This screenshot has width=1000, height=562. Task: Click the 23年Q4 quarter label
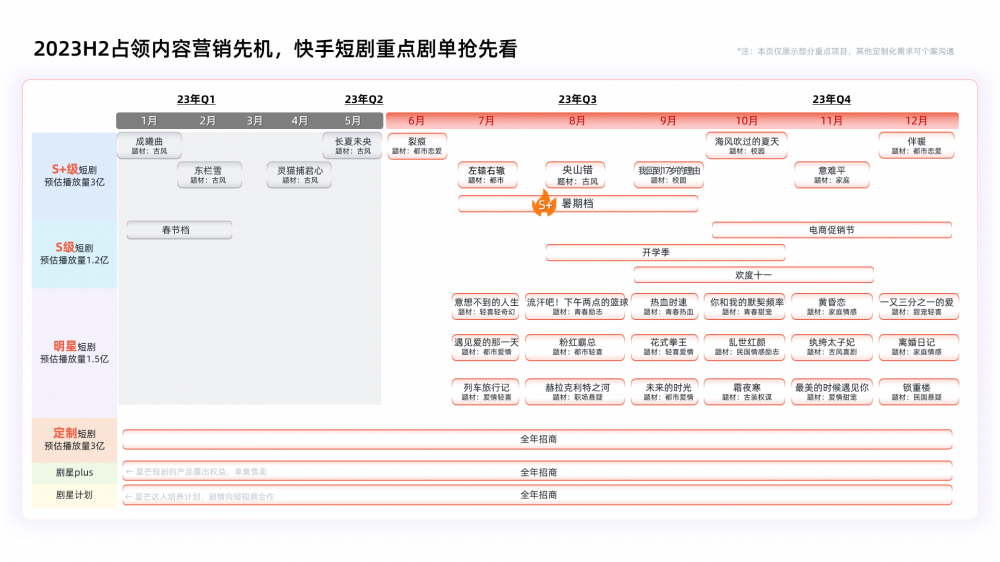pos(831,99)
